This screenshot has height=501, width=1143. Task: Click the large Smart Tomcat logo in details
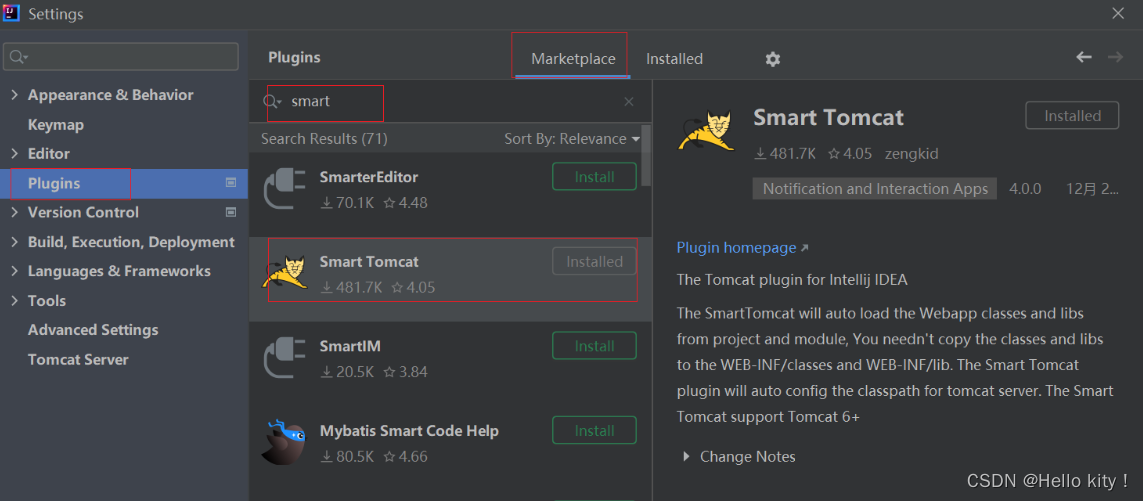click(704, 131)
